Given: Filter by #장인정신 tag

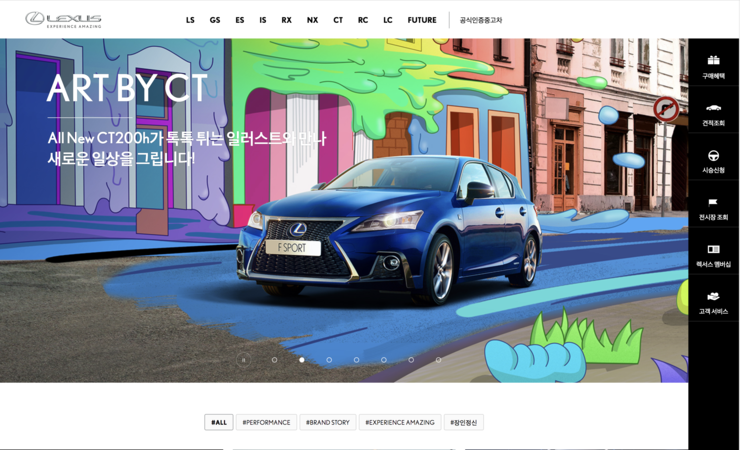Looking at the screenshot, I should 463,422.
